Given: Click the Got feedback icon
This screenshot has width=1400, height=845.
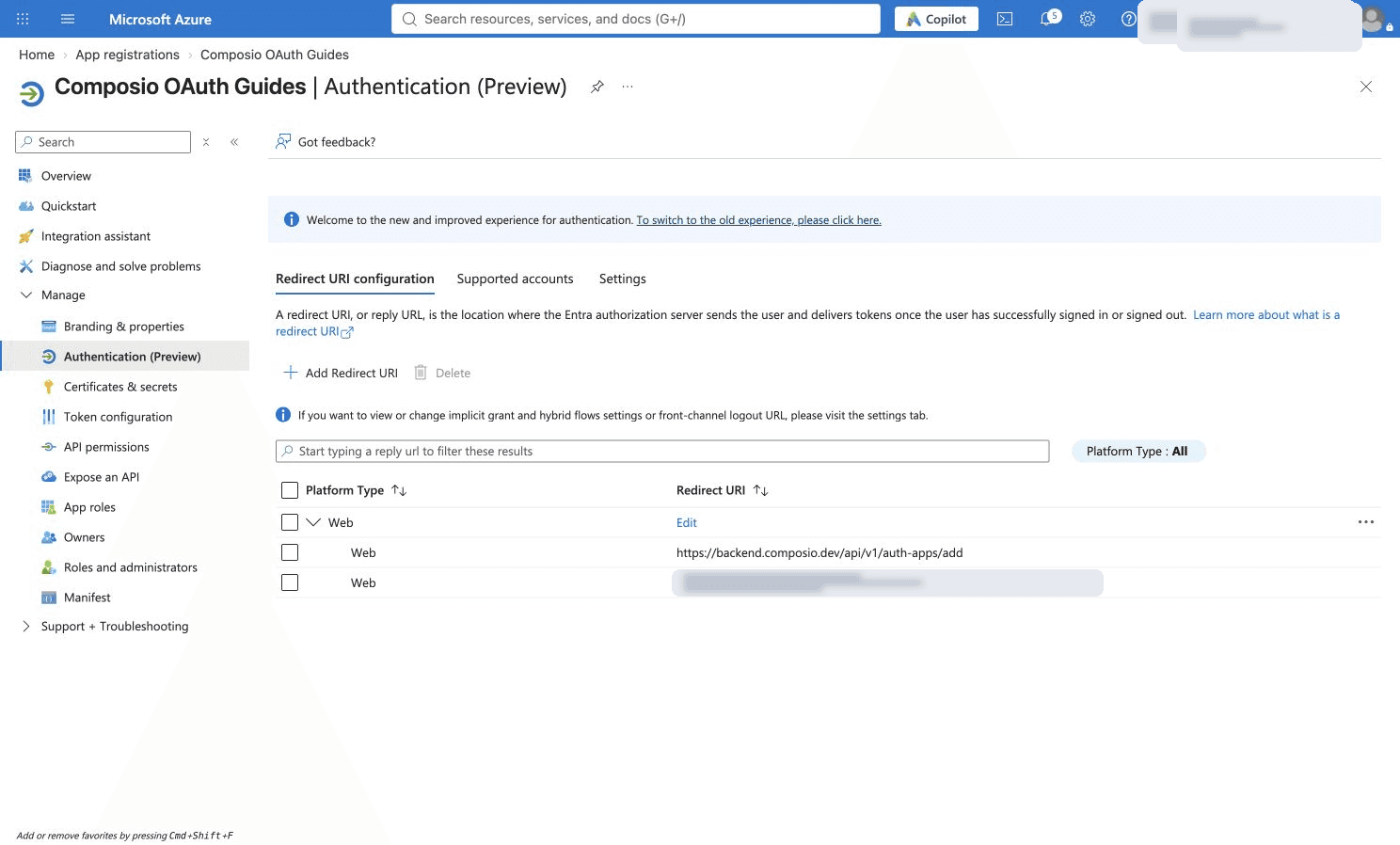Looking at the screenshot, I should [283, 141].
